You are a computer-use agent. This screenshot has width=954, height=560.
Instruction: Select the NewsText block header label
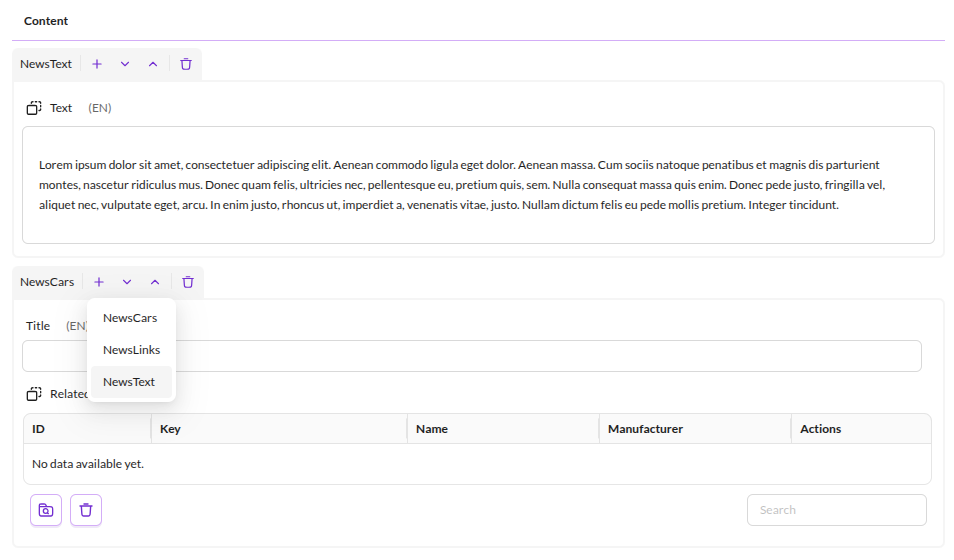click(46, 64)
